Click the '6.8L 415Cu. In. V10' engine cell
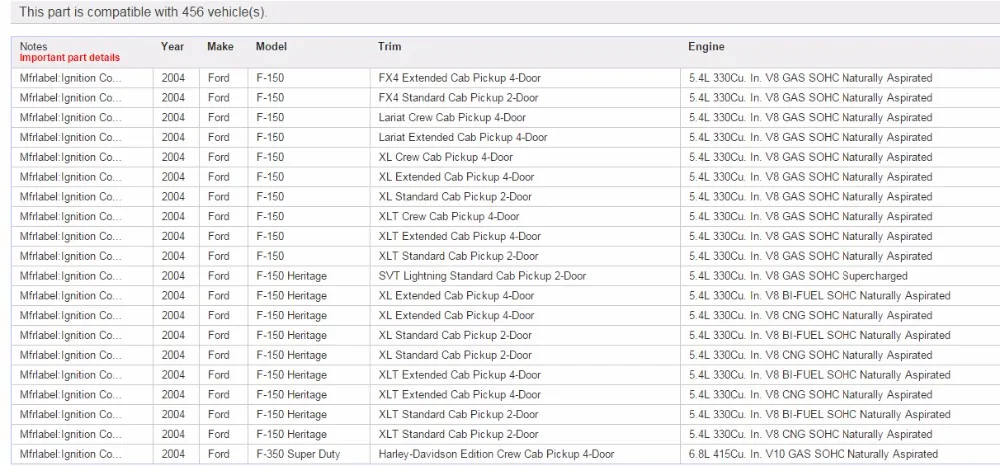 pyautogui.click(x=813, y=455)
